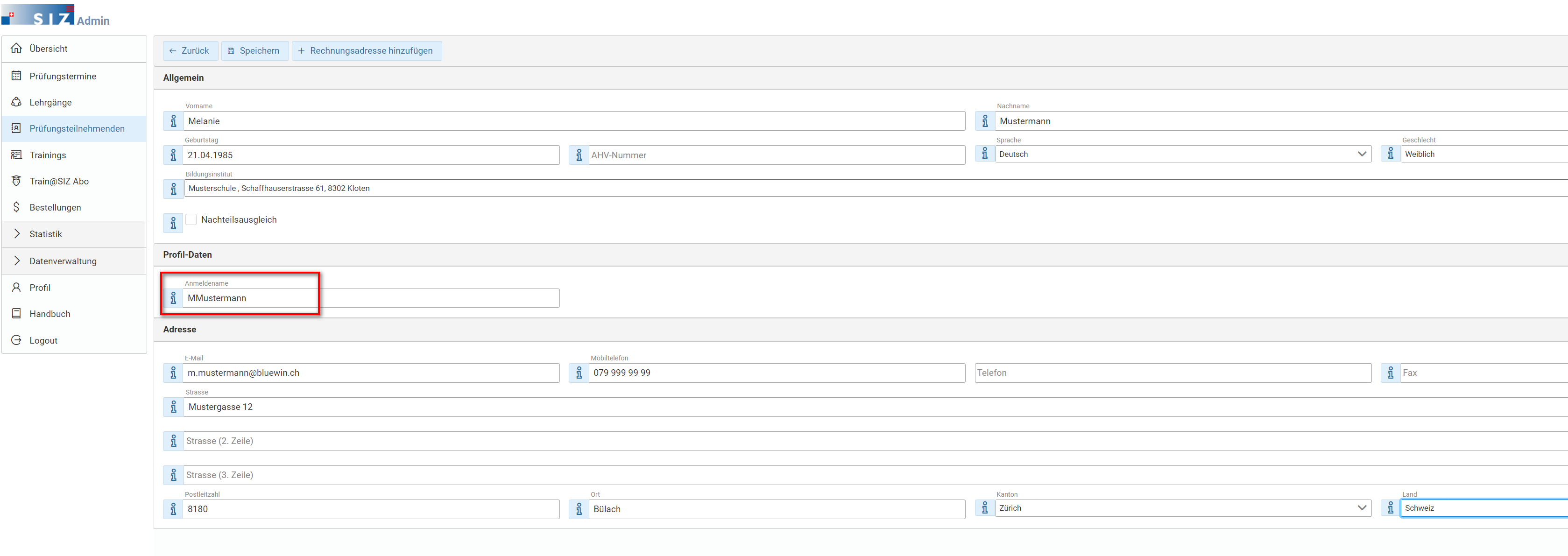Click the empty AHV-Nummer field
Image resolution: width=1568 pixels, height=556 pixels.
777,155
